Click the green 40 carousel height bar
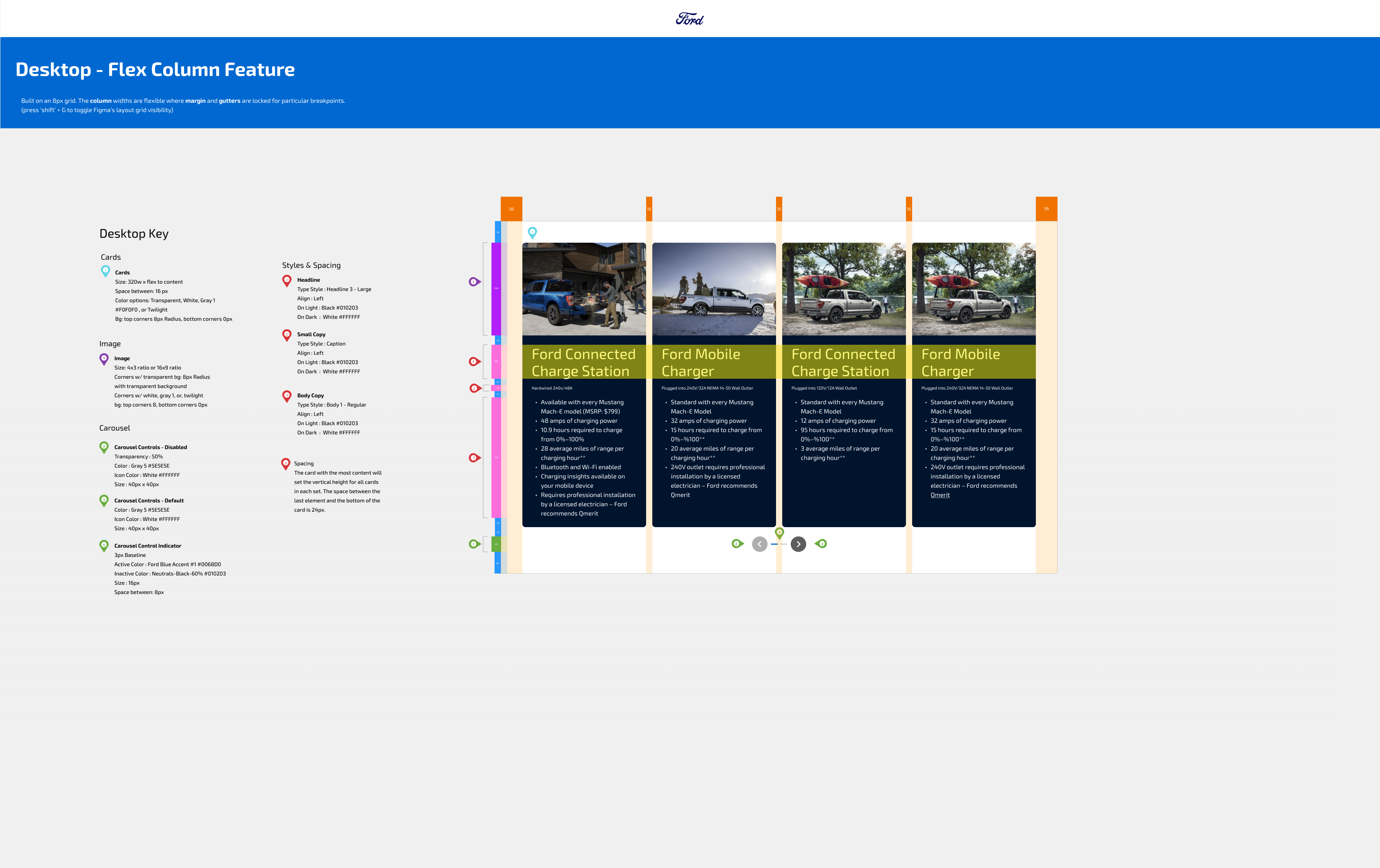 pyautogui.click(x=496, y=544)
